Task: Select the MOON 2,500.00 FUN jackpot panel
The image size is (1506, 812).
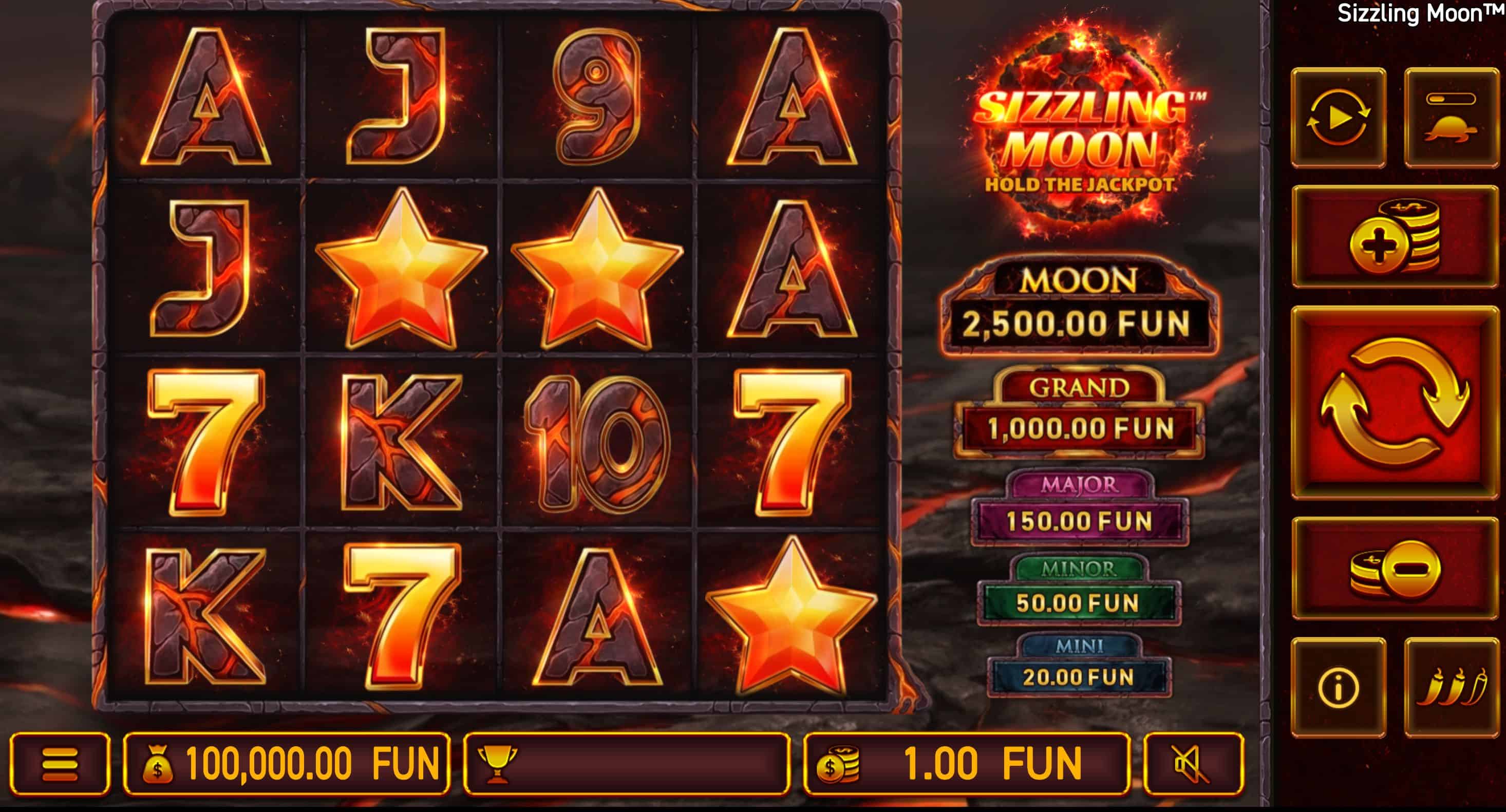Action: click(x=1079, y=305)
